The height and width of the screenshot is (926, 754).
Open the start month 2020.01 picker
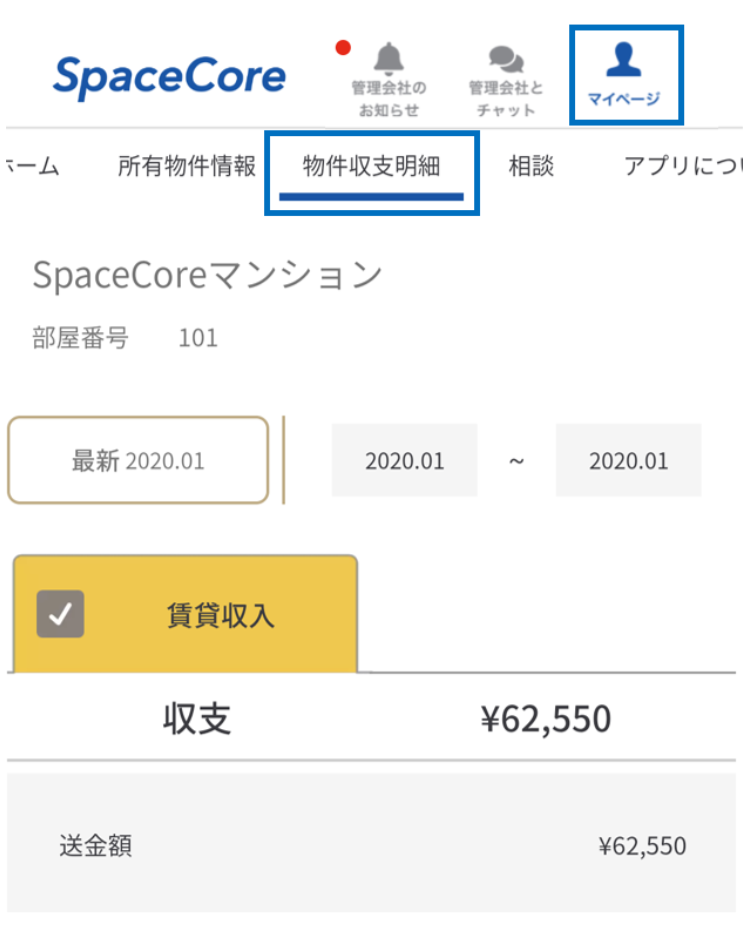(404, 461)
